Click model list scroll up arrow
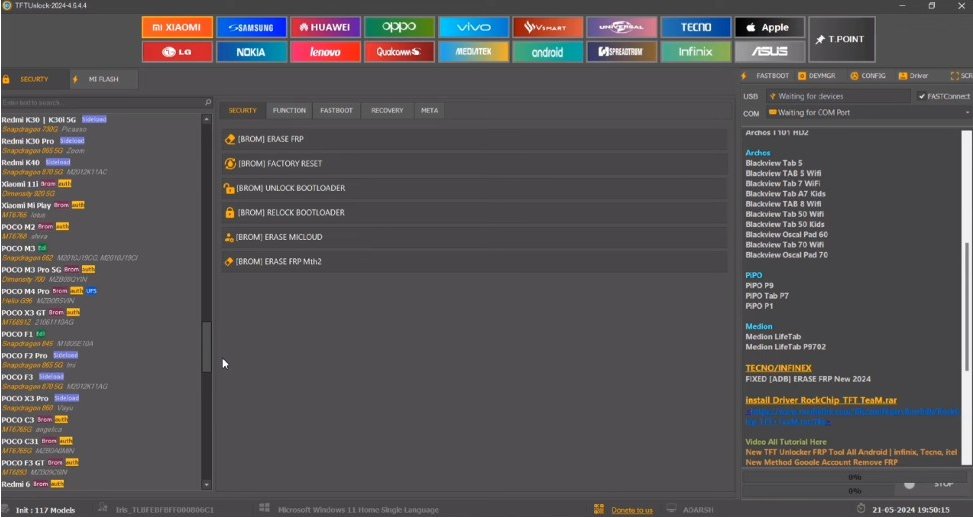 [207, 118]
